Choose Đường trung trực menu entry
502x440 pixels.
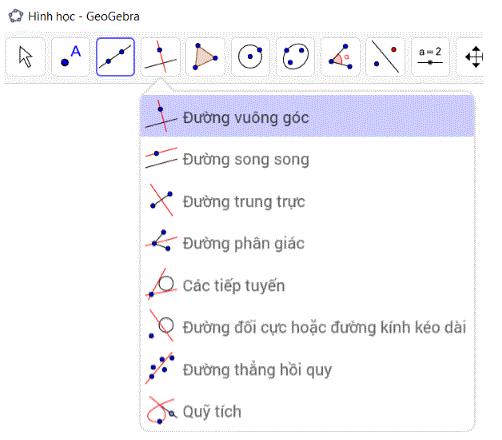click(307, 201)
